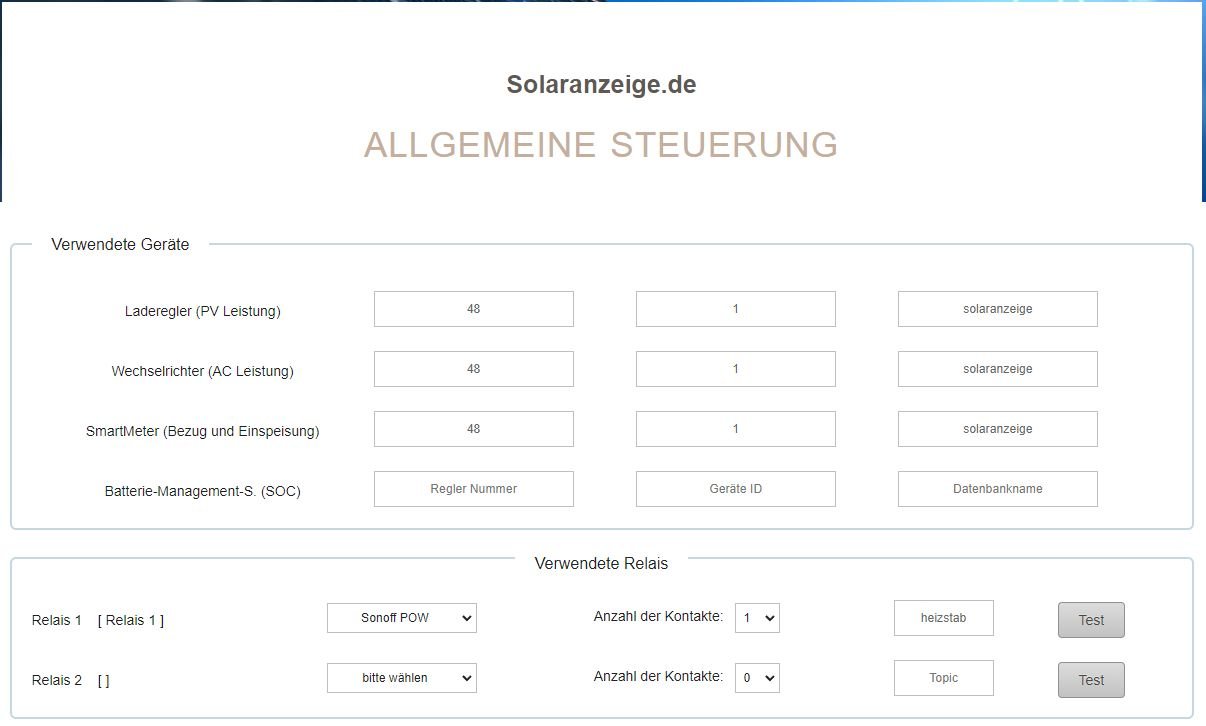
Task: Expand Relais 1 Anzahl der Kontakte dropdown
Action: click(756, 618)
